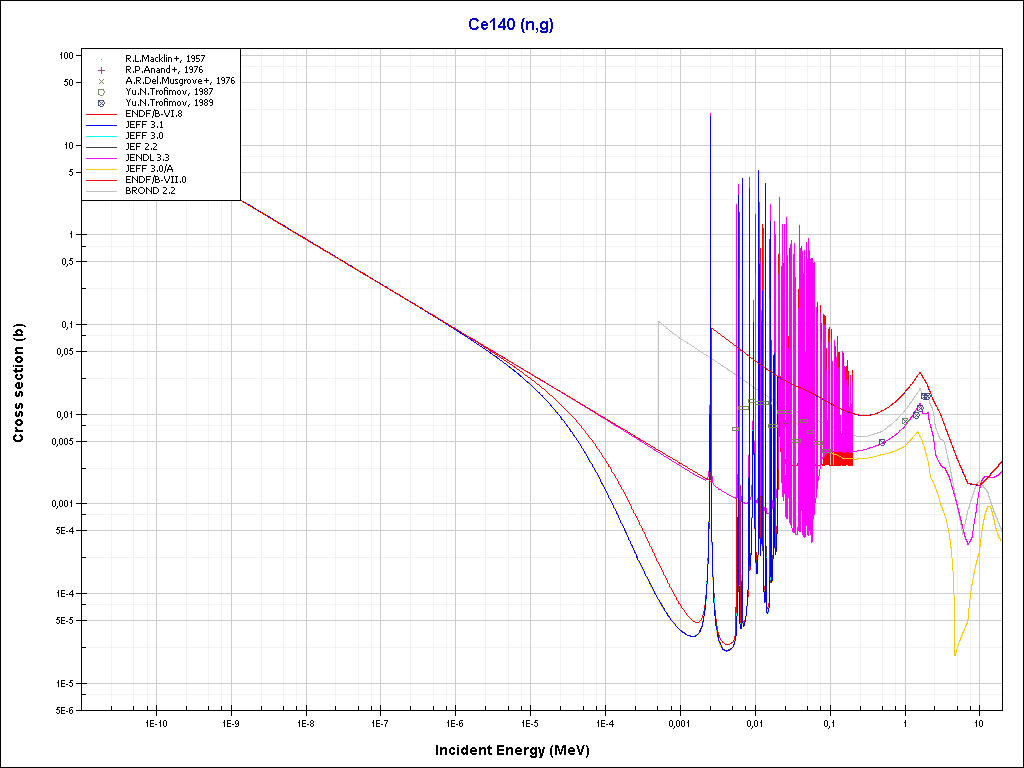Viewport: 1024px width, 768px height.
Task: Click the JEF 2.2 legend entry text
Action: point(141,147)
